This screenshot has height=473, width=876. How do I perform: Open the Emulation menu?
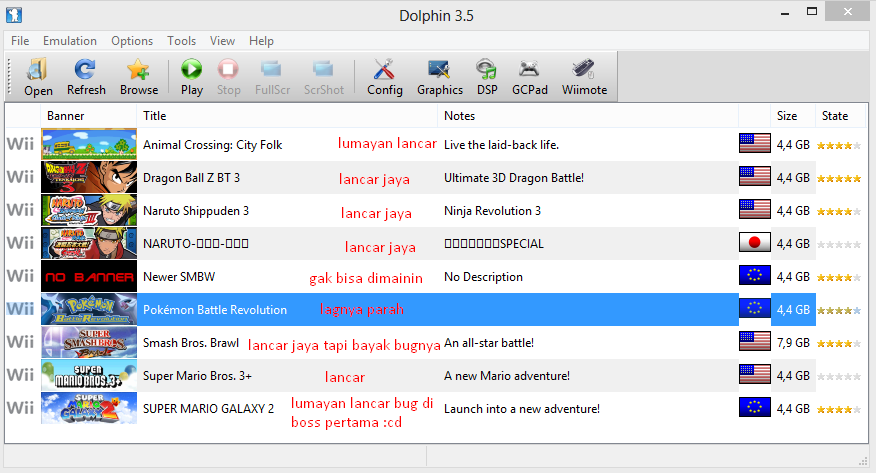point(70,41)
